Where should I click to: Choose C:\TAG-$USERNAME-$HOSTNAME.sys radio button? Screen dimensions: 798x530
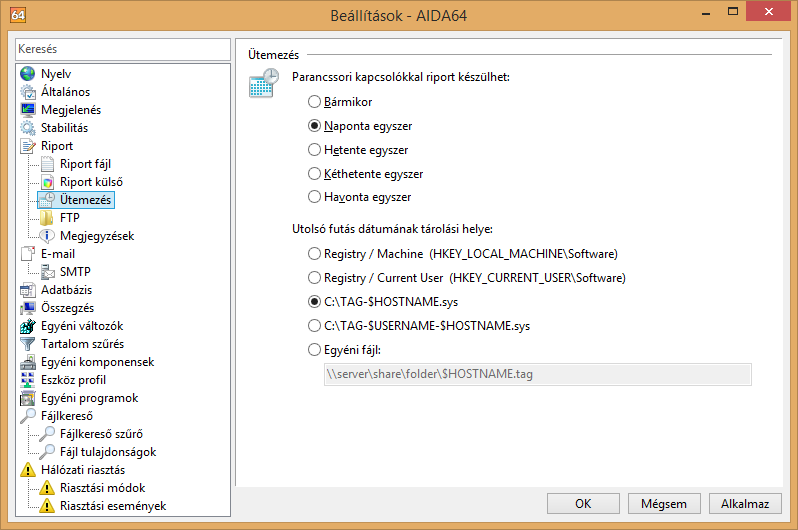click(315, 325)
